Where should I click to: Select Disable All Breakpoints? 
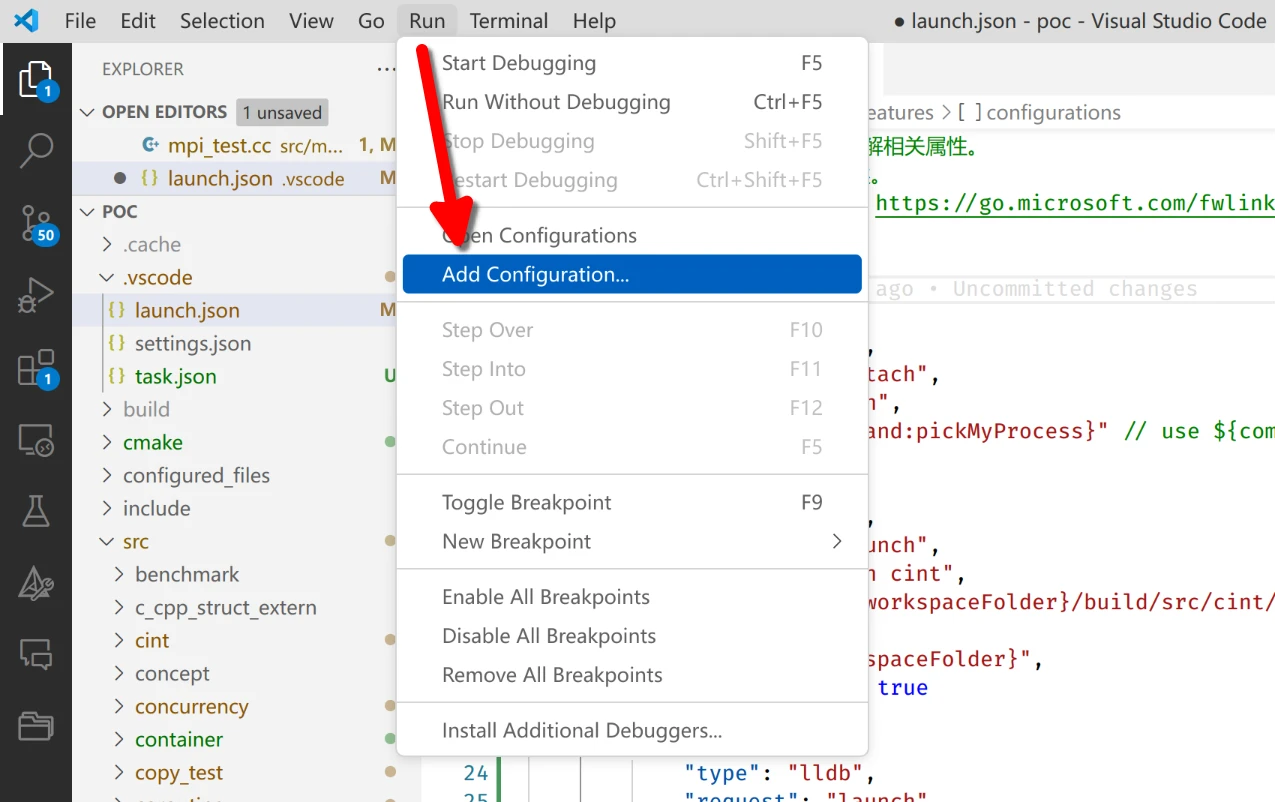click(x=632, y=636)
